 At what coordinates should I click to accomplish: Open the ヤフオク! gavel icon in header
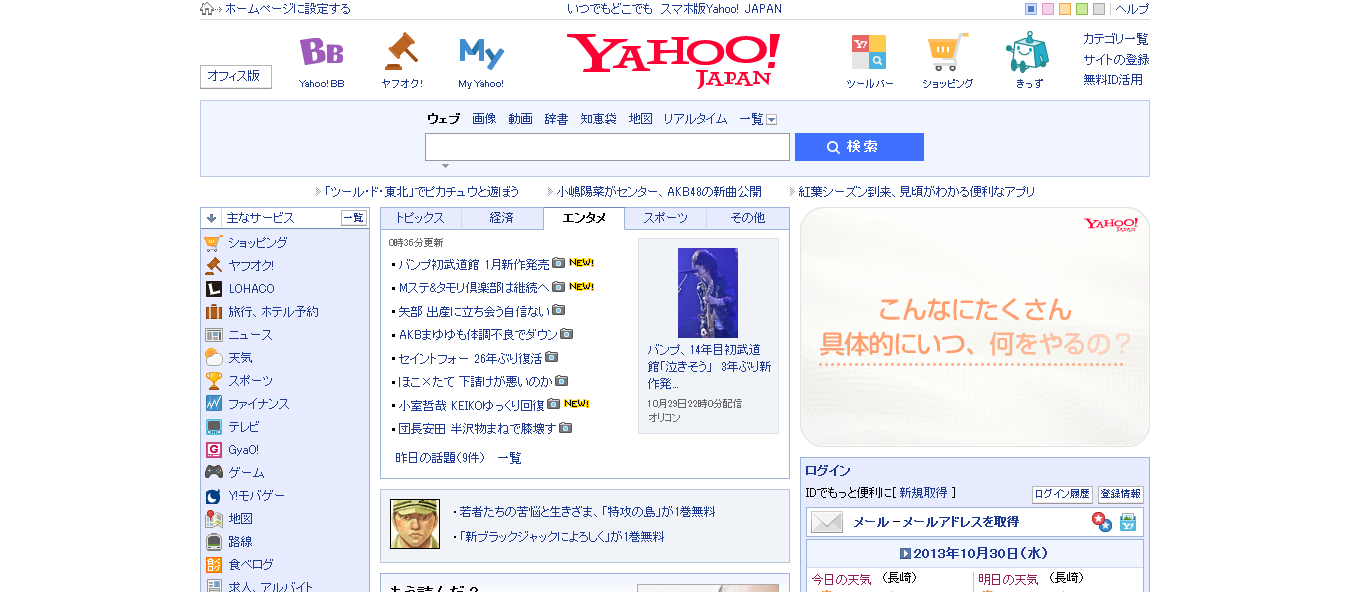[x=401, y=51]
